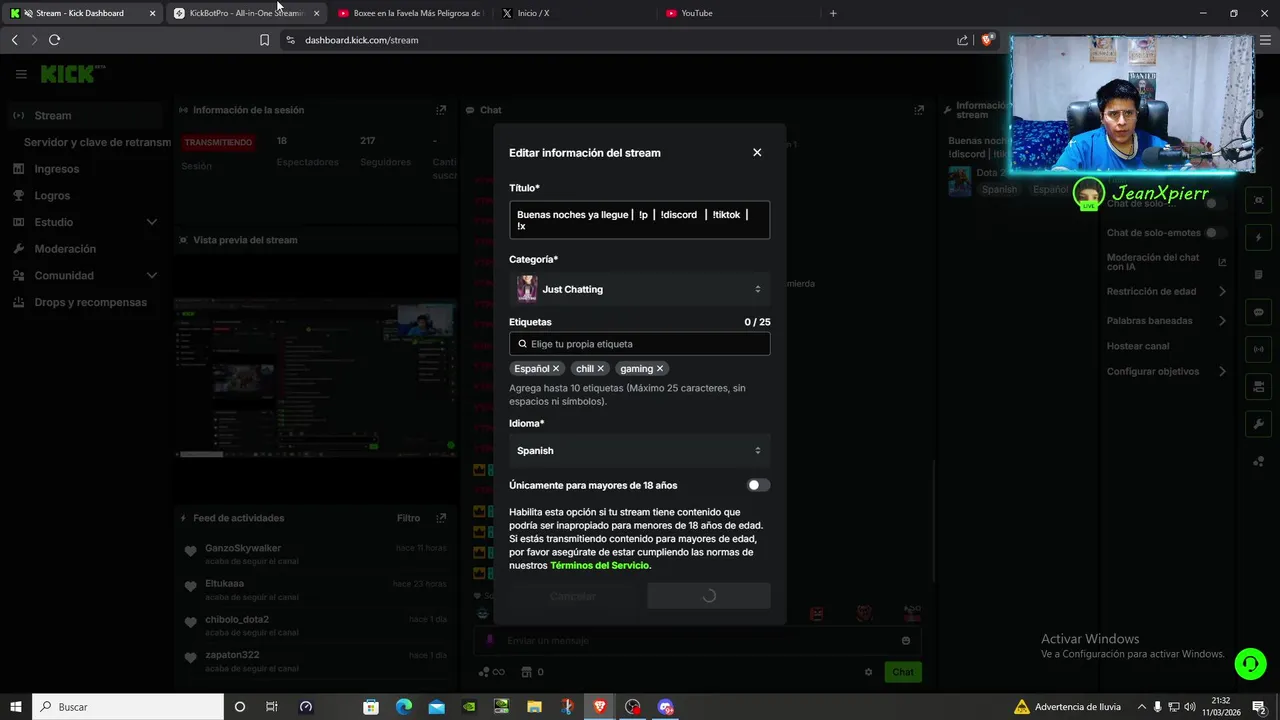Click the stream preview thumbnail

pyautogui.click(x=315, y=380)
